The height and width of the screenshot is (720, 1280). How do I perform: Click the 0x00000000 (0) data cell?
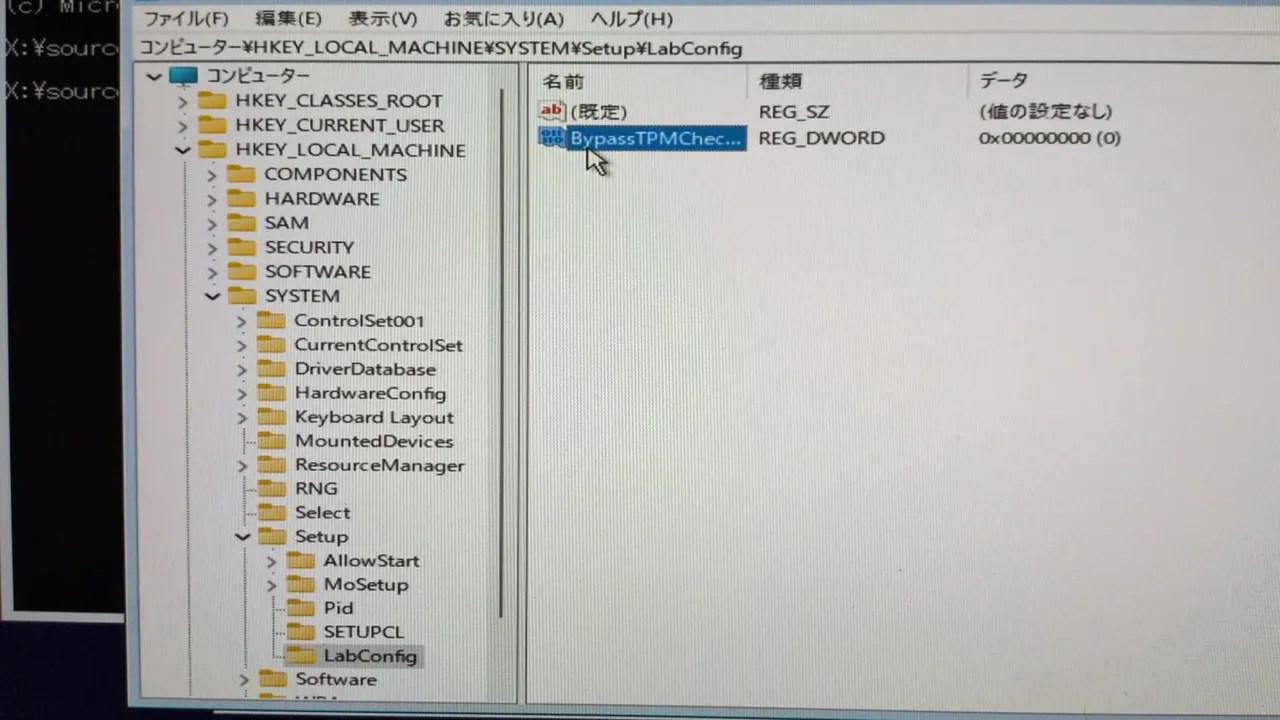1050,138
